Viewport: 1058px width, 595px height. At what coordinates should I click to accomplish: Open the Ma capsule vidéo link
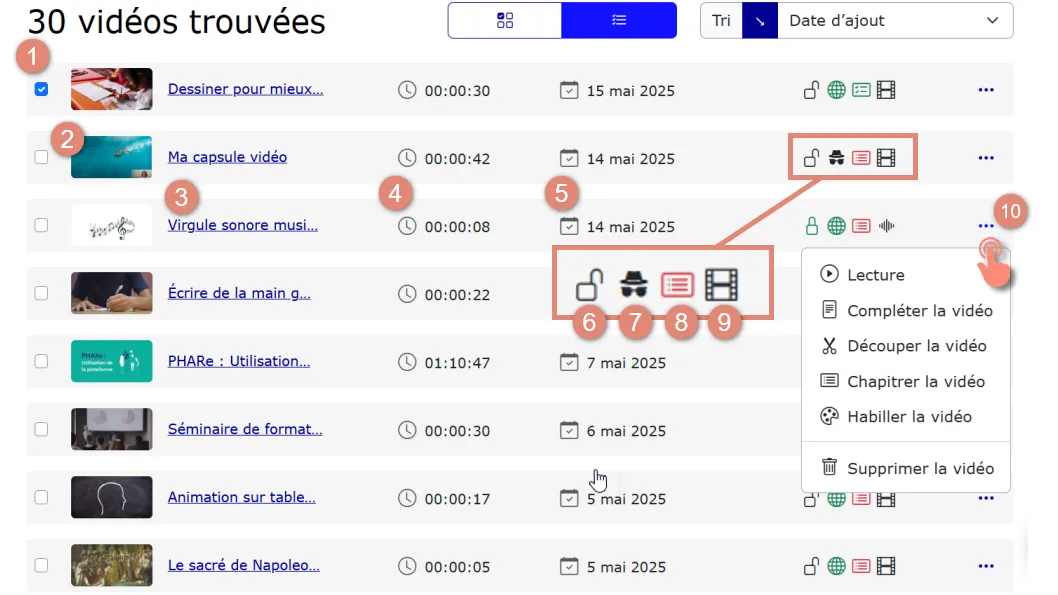(x=227, y=157)
